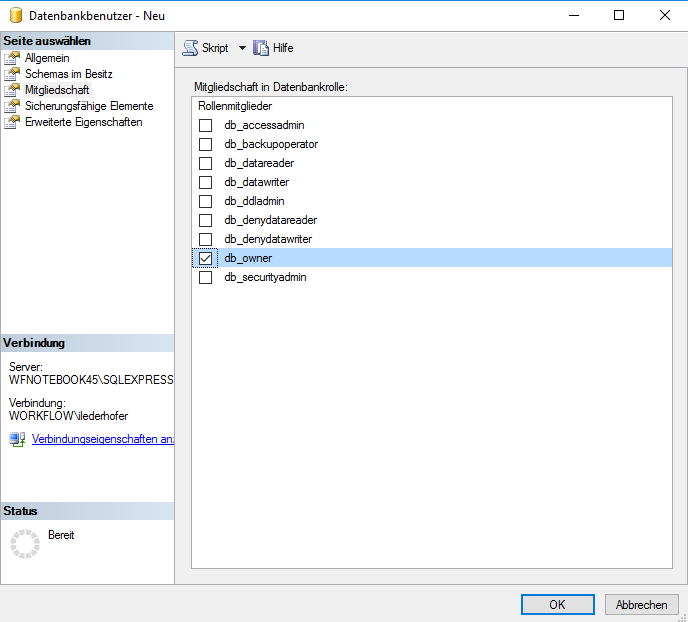Screen dimensions: 688x622
Task: Confirm with the OK button
Action: 557,604
